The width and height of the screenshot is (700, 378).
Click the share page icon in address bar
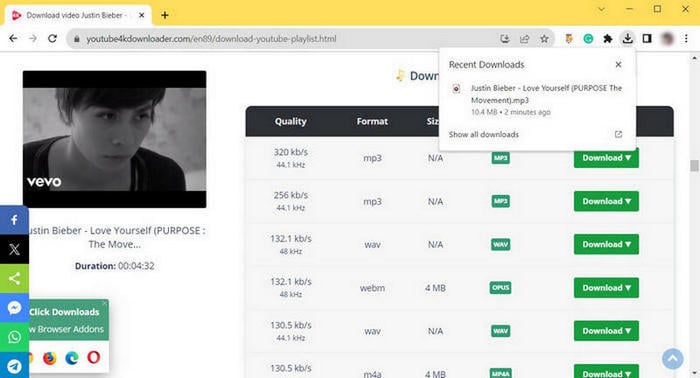525,39
